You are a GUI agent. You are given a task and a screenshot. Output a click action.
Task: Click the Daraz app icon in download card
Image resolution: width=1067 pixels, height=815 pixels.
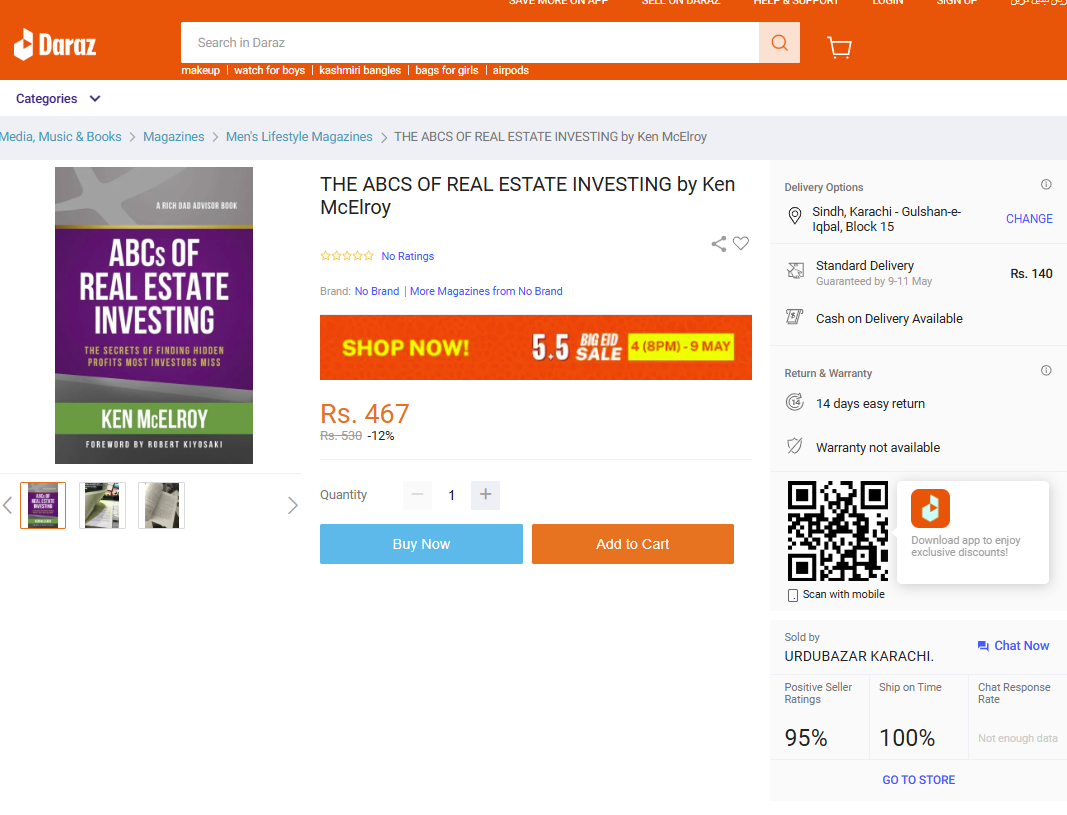coord(930,508)
